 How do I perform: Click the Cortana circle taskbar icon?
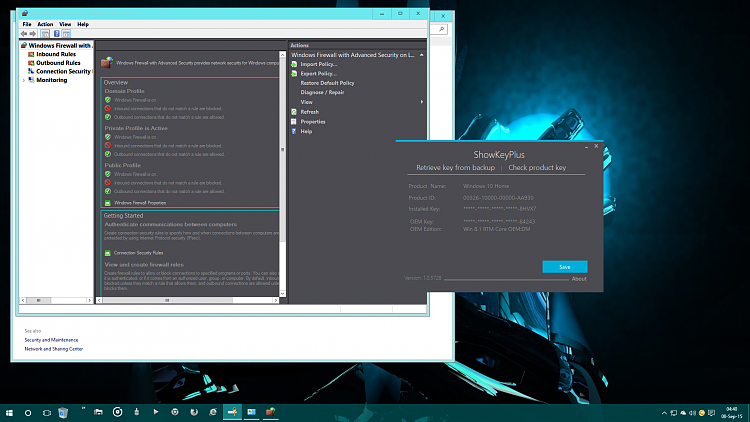point(28,413)
